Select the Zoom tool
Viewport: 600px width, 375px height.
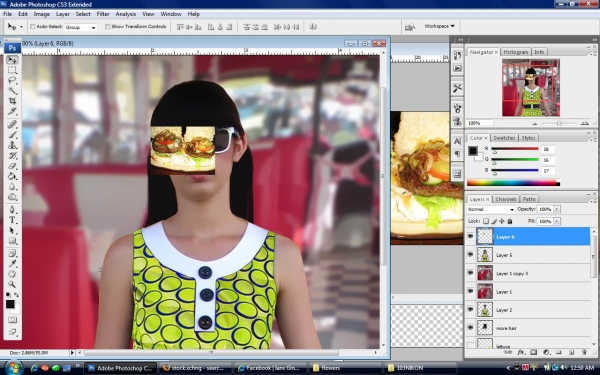[12, 284]
